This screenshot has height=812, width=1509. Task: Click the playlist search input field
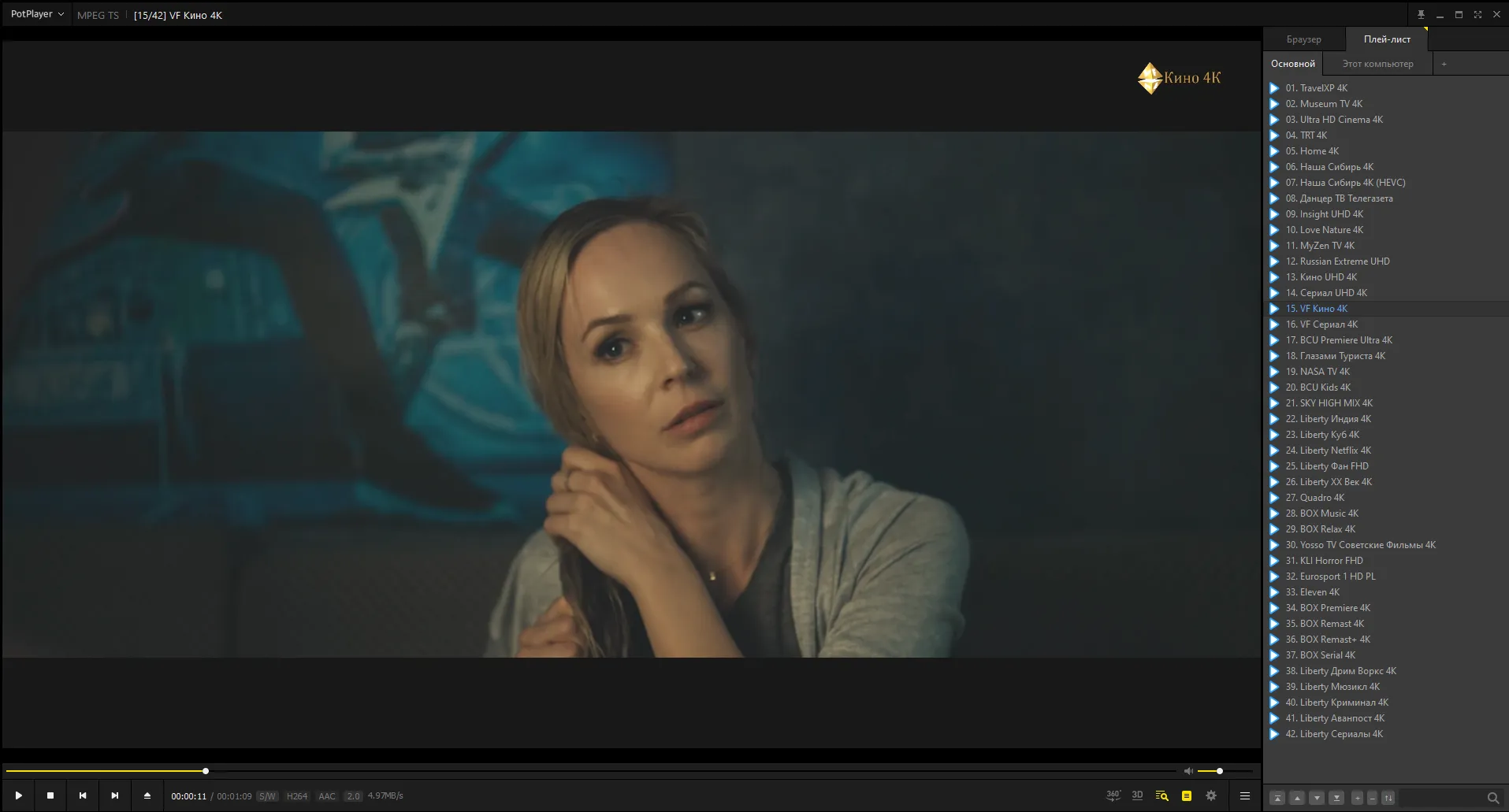pyautogui.click(x=1440, y=798)
